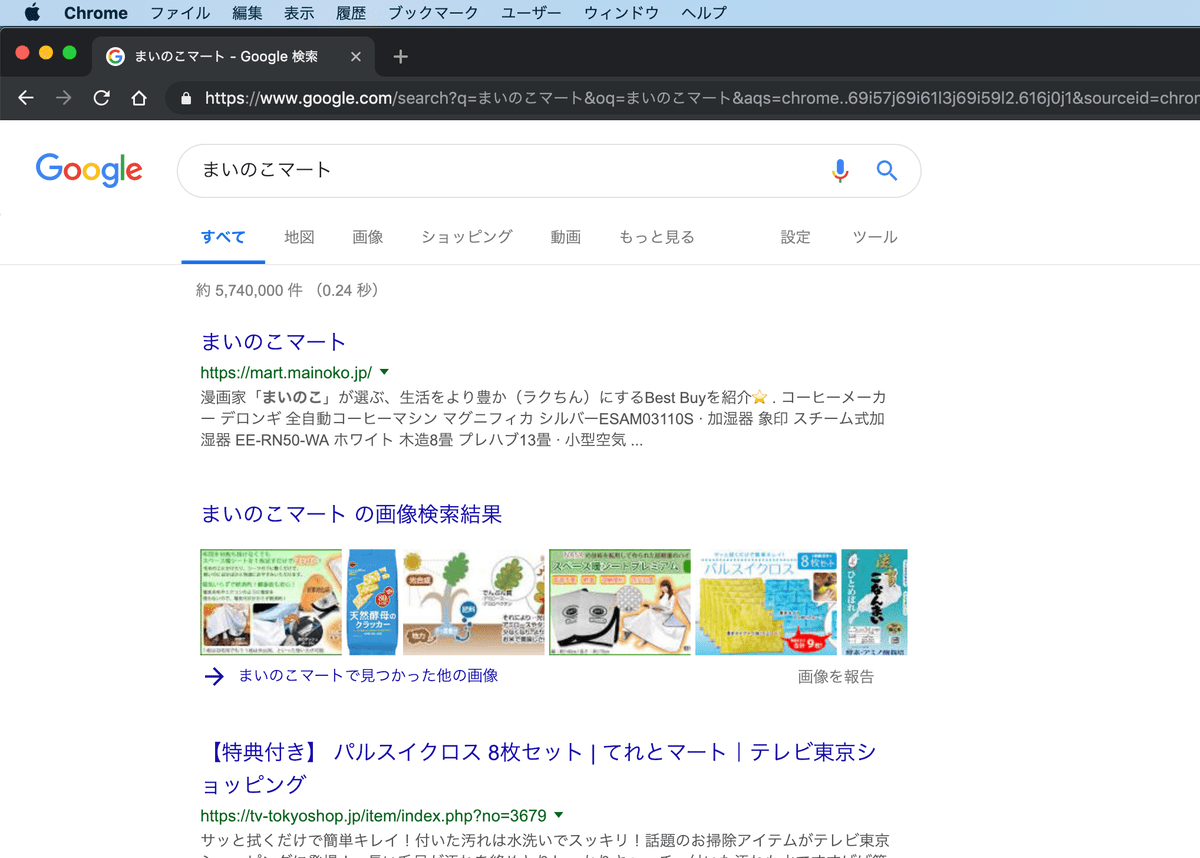
Task: Click the Google logo to return home
Action: point(88,170)
